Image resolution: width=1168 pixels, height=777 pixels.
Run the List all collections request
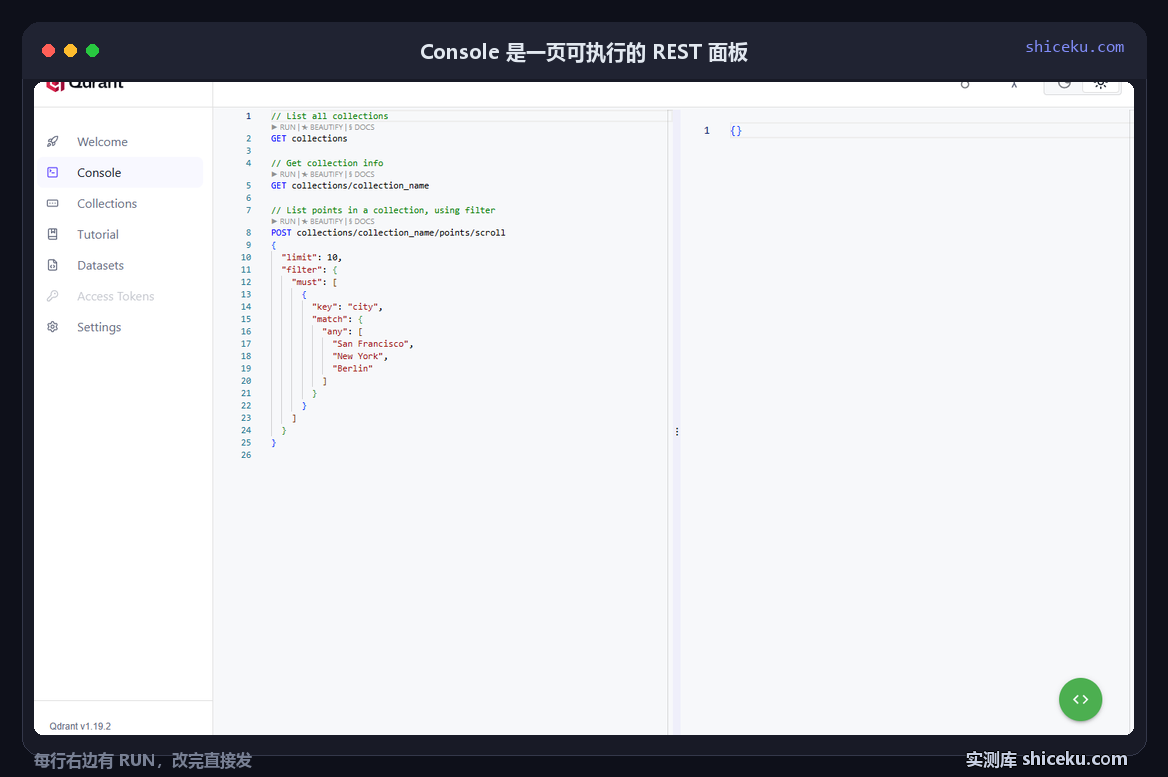(x=284, y=127)
